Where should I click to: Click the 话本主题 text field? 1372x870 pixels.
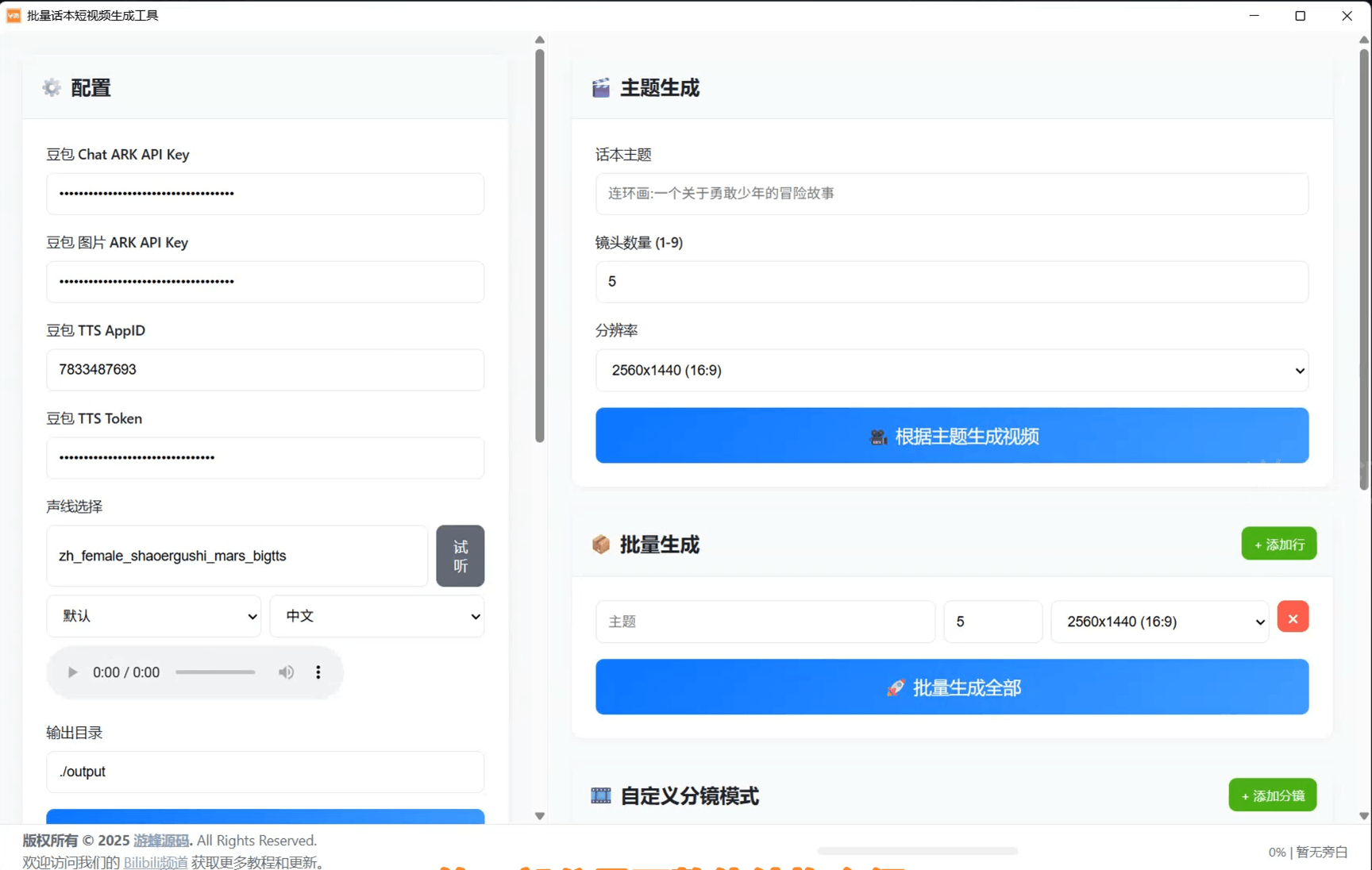952,194
